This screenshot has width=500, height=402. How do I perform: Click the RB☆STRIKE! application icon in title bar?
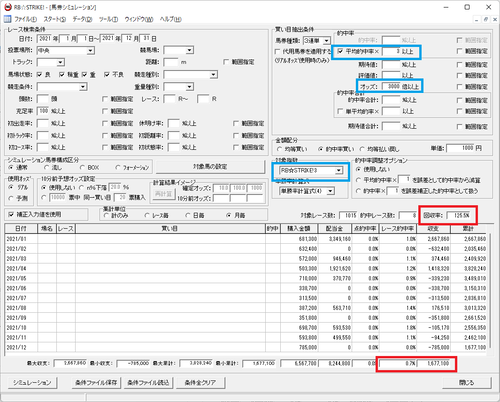point(8,7)
